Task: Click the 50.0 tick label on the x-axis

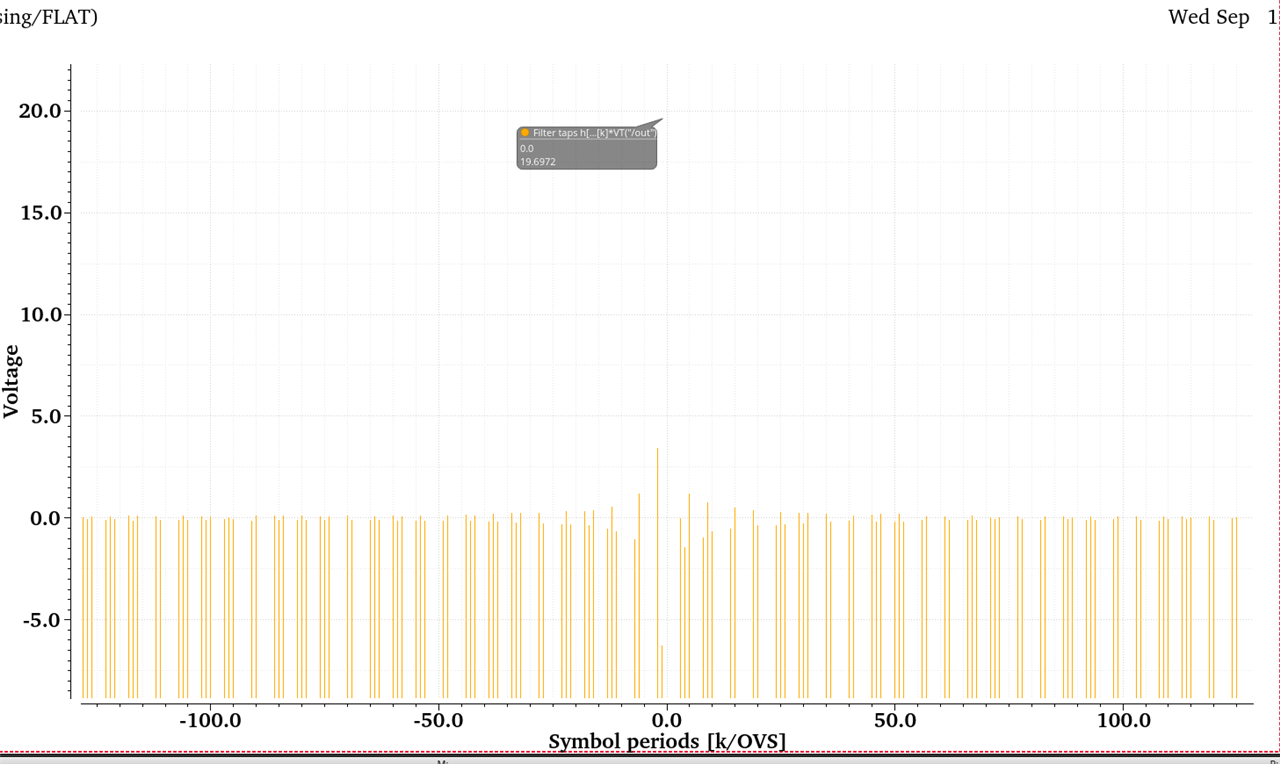Action: pos(895,720)
